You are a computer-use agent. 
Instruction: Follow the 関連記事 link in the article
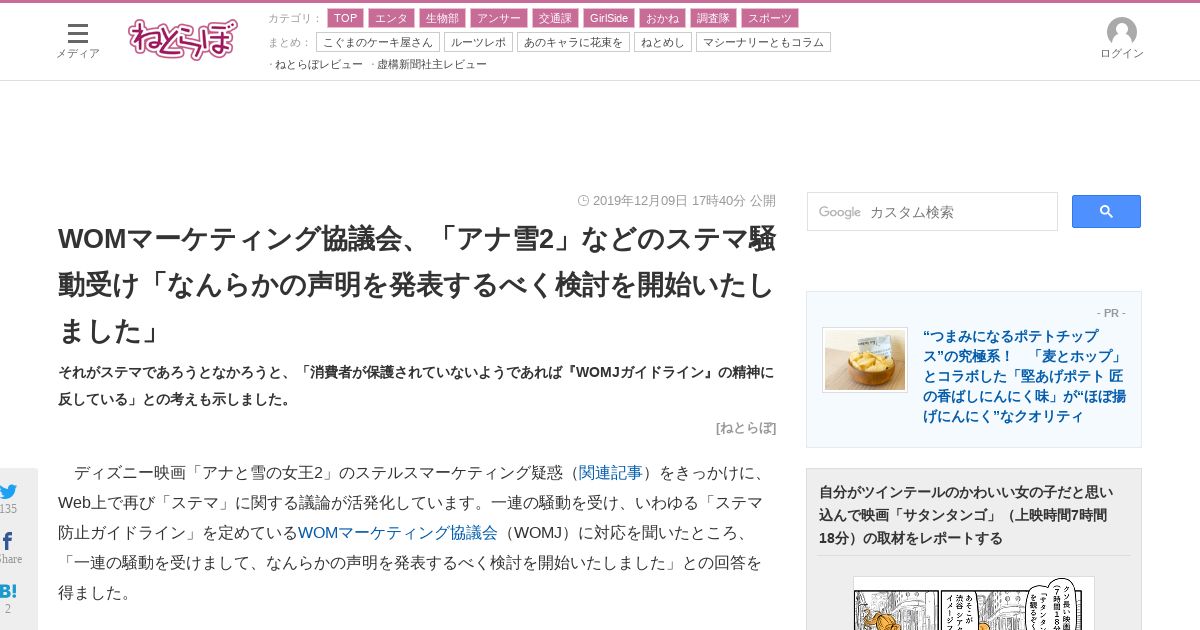(x=611, y=472)
